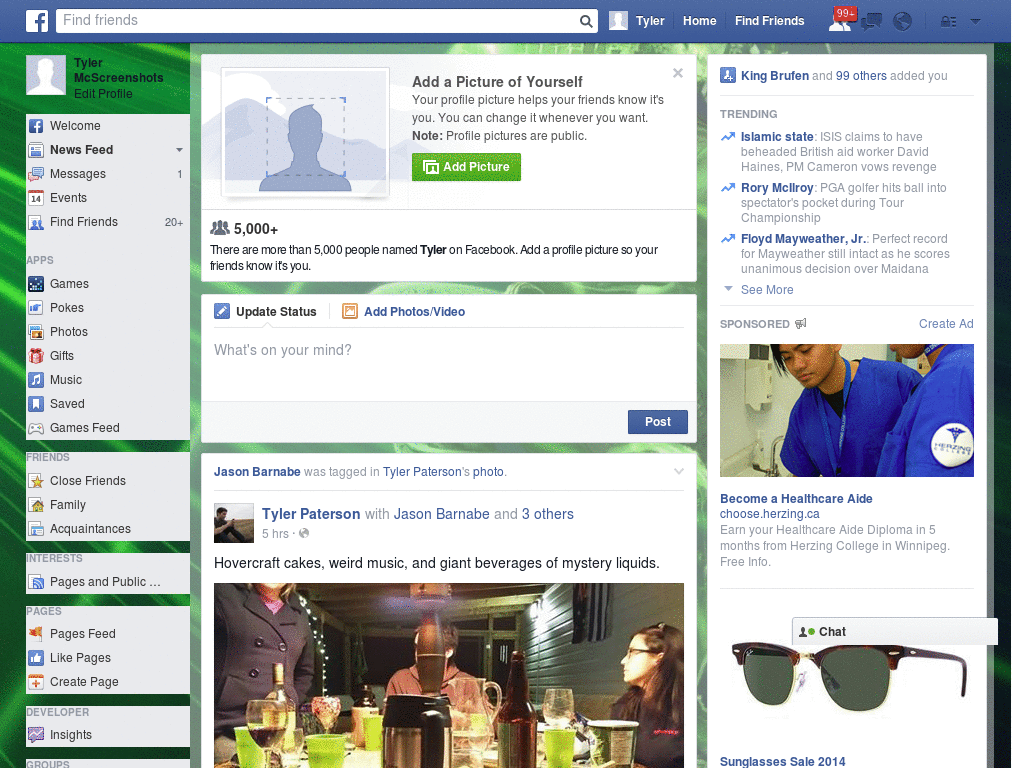Click the Healthcare Aide ad image
This screenshot has height=768, width=1024.
coord(846,410)
